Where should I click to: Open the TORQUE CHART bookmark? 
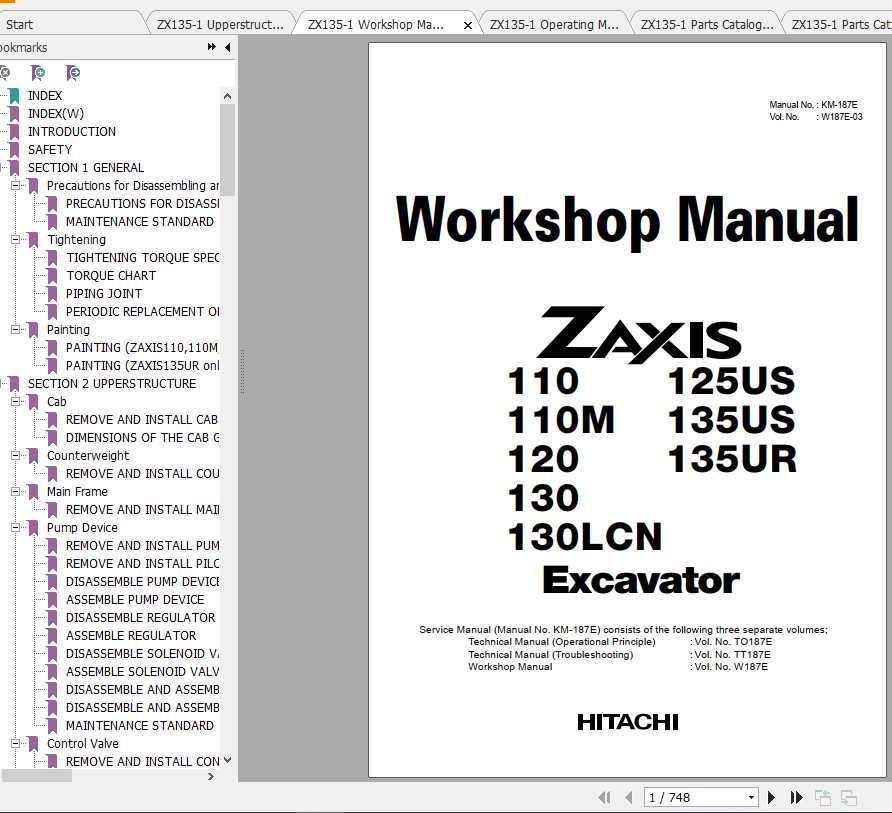[110, 275]
